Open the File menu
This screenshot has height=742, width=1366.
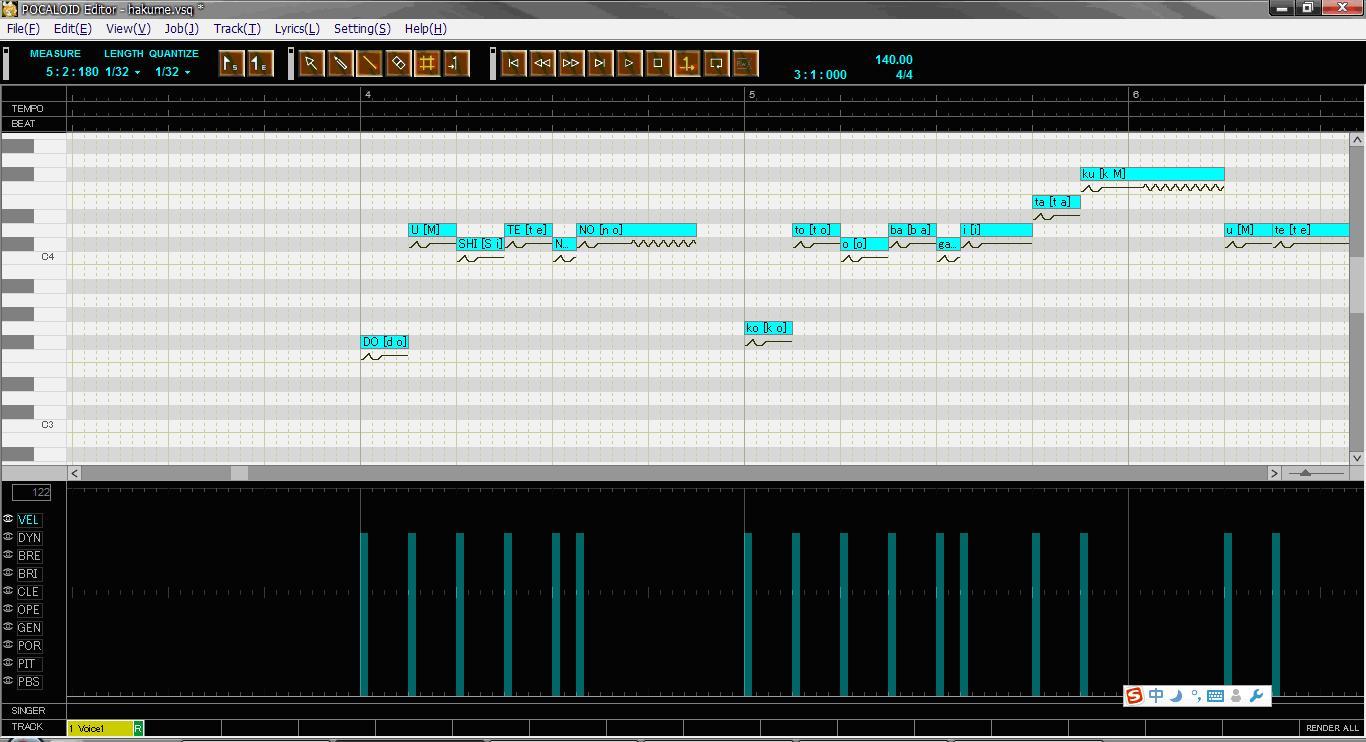point(23,29)
